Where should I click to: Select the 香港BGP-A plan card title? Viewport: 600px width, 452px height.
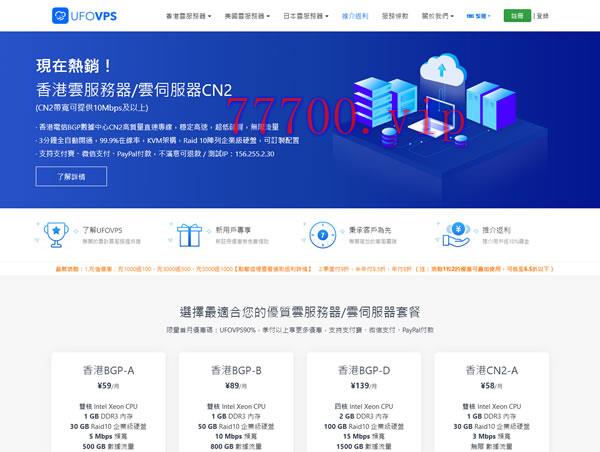click(109, 370)
